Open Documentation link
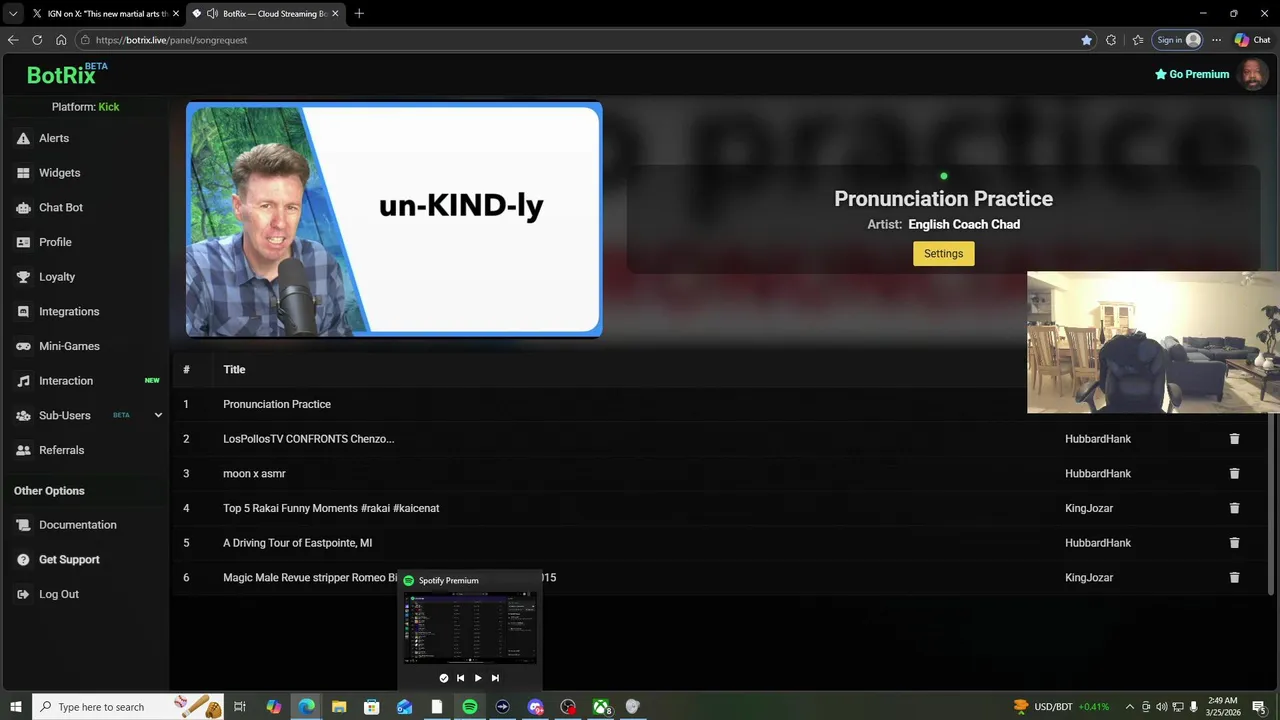 pyautogui.click(x=77, y=525)
